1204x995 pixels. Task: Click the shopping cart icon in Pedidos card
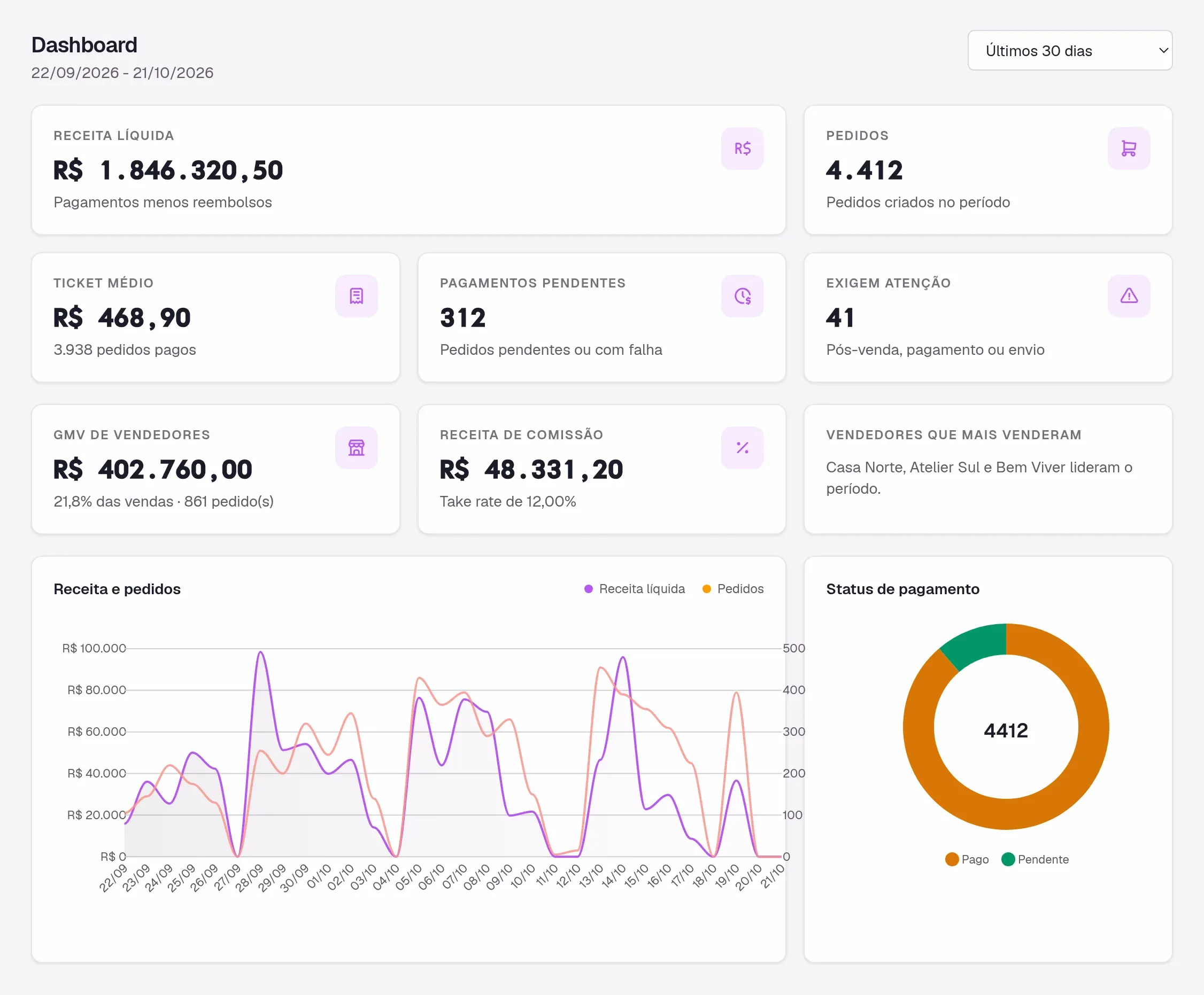tap(1128, 149)
